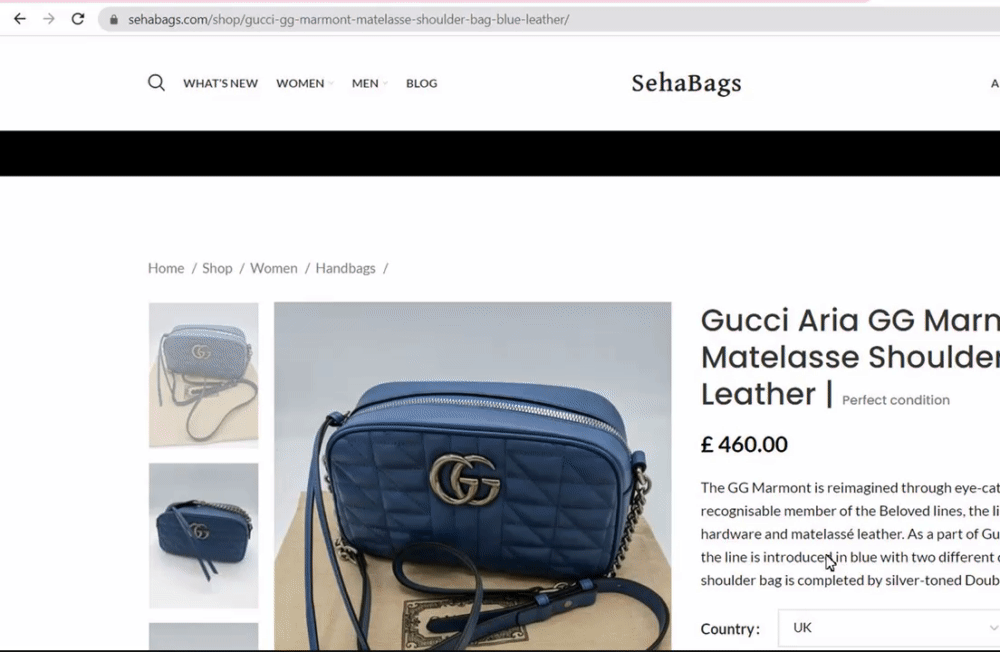Viewport: 1000px width, 652px height.
Task: Reload the page with the refresh icon
Action: pyautogui.click(x=78, y=19)
